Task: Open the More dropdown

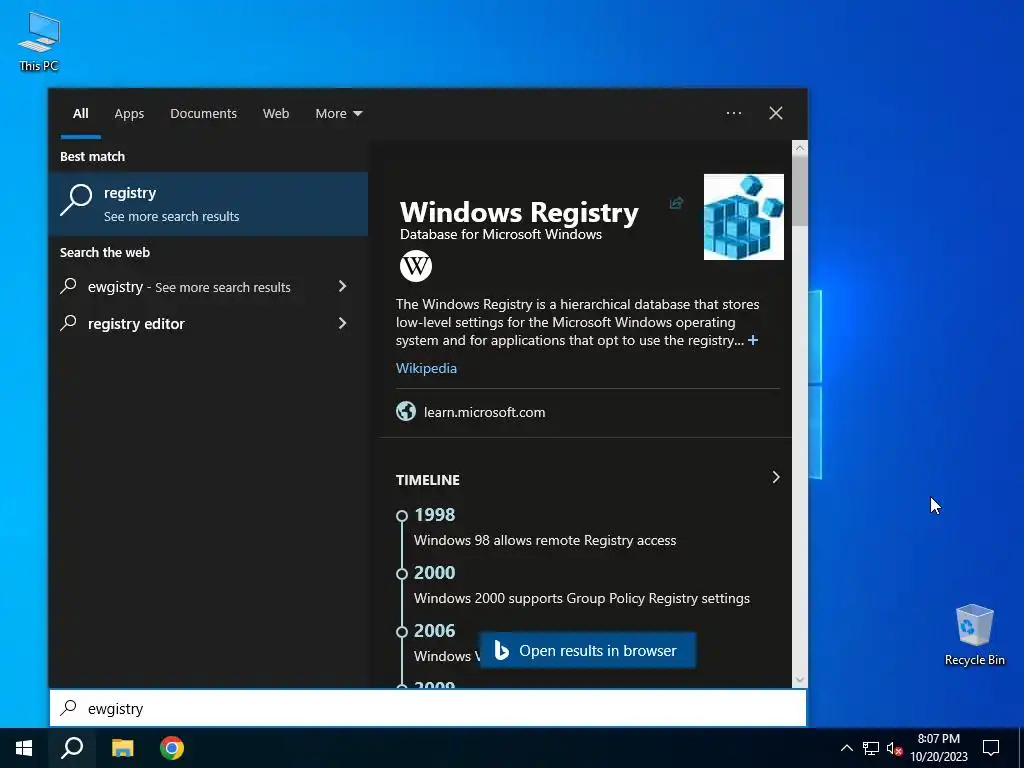Action: (338, 113)
